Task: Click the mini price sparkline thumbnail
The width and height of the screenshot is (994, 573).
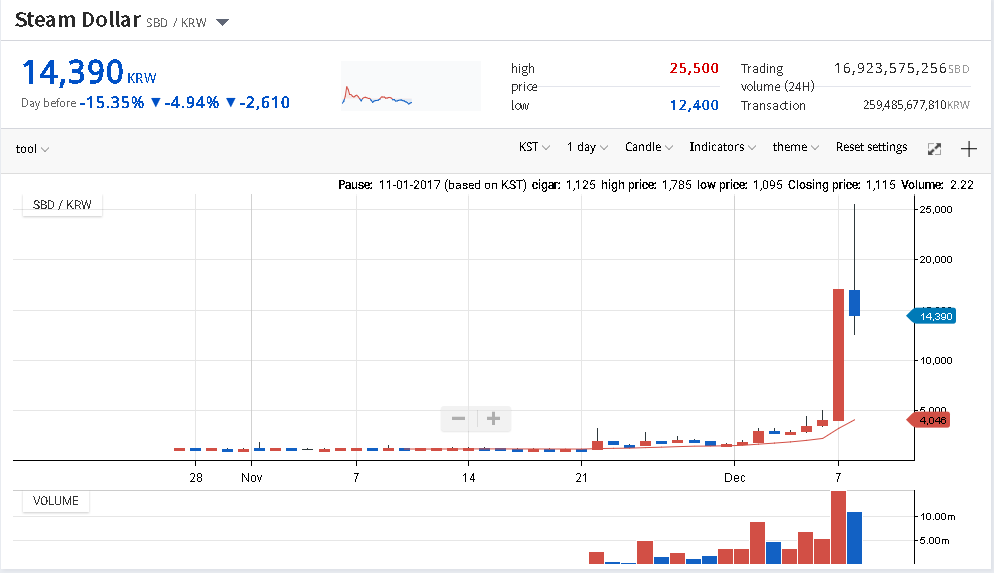Action: pyautogui.click(x=411, y=86)
